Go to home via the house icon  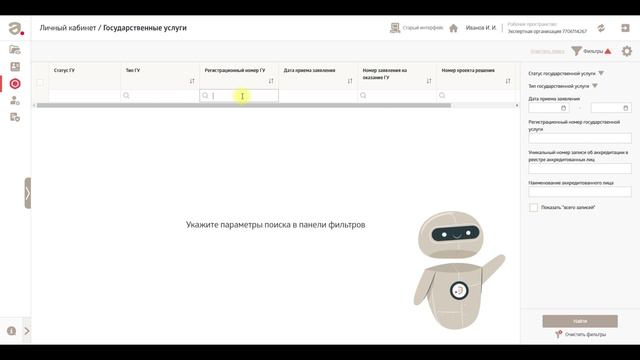point(453,28)
